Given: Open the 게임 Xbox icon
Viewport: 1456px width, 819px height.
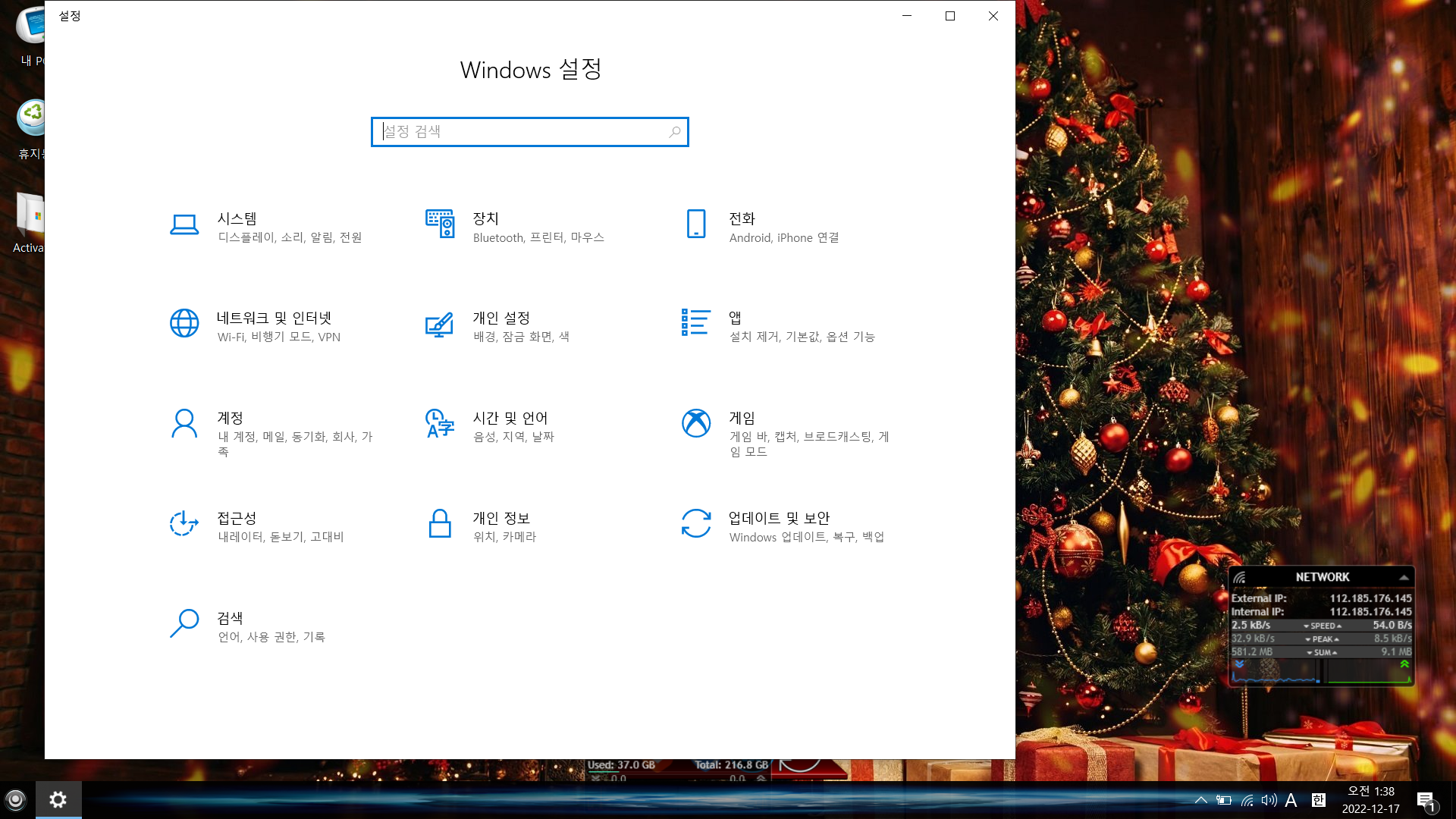Looking at the screenshot, I should [x=695, y=423].
